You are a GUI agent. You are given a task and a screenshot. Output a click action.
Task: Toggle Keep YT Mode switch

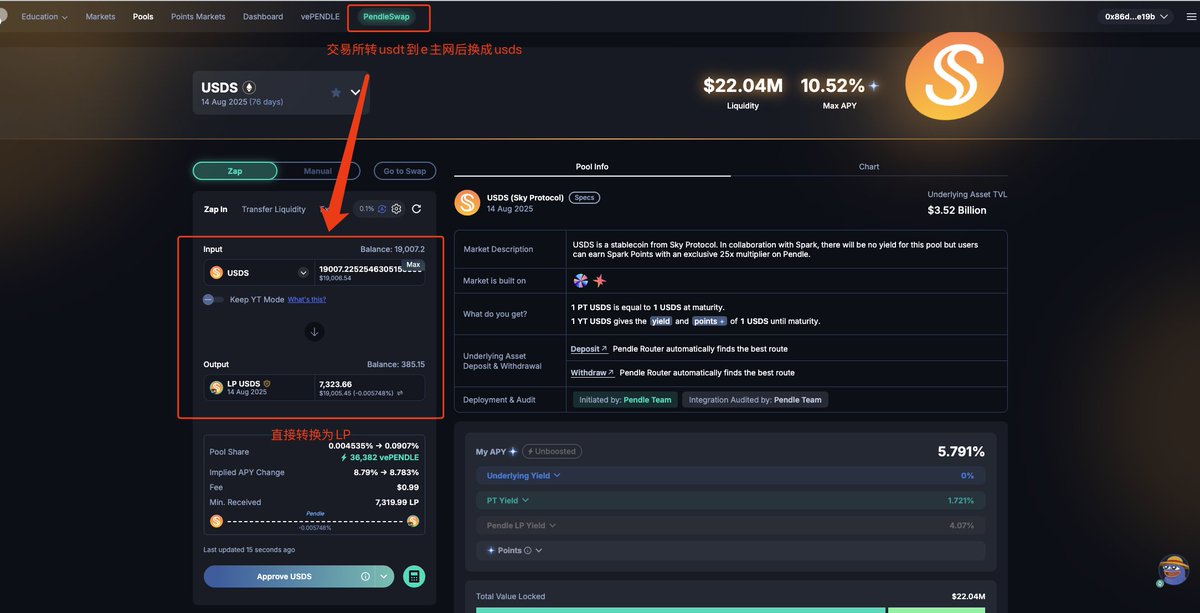[213, 299]
